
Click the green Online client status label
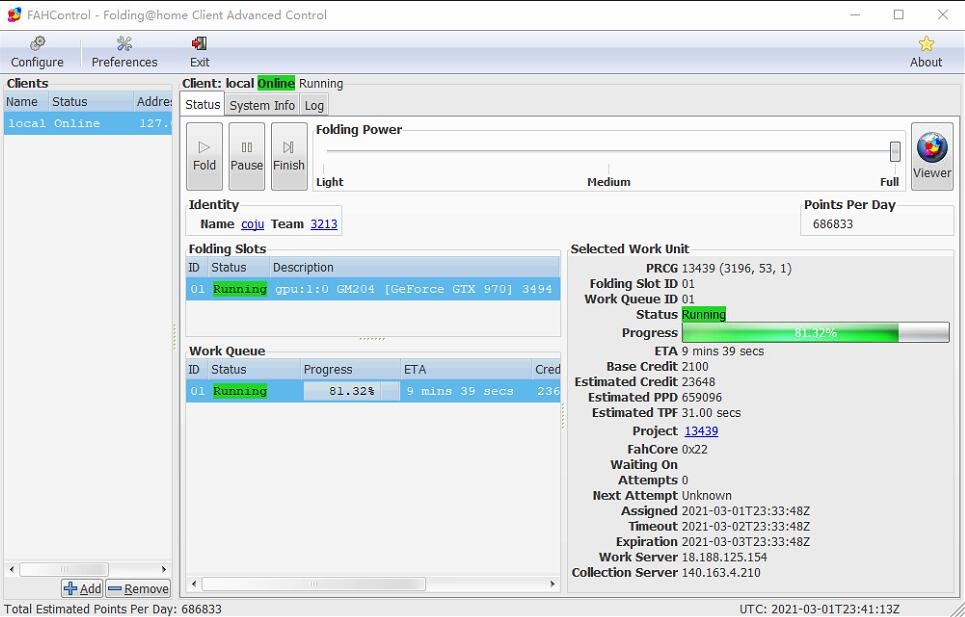tap(276, 83)
